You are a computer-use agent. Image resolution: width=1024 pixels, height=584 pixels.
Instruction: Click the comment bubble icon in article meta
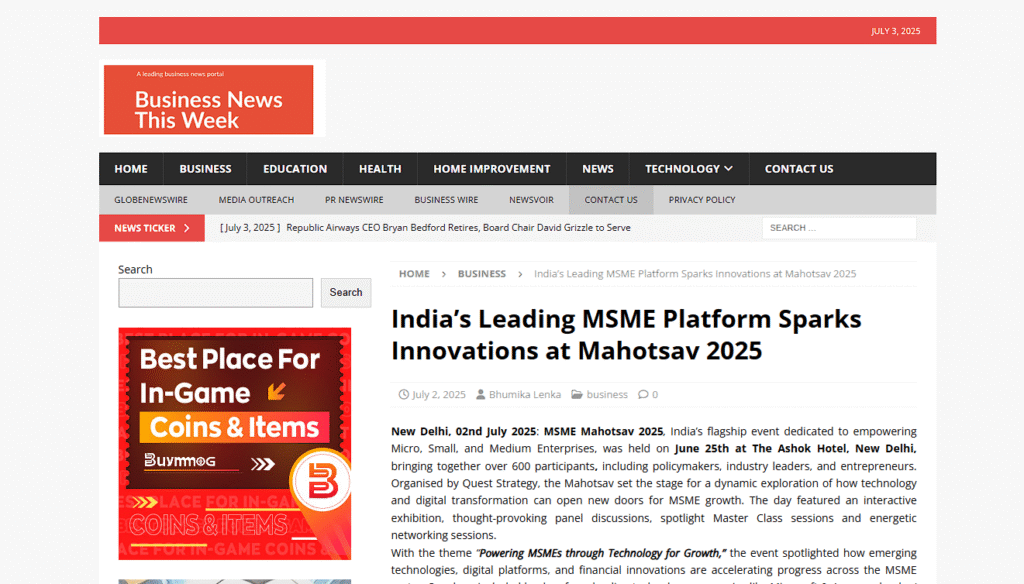[x=643, y=394]
